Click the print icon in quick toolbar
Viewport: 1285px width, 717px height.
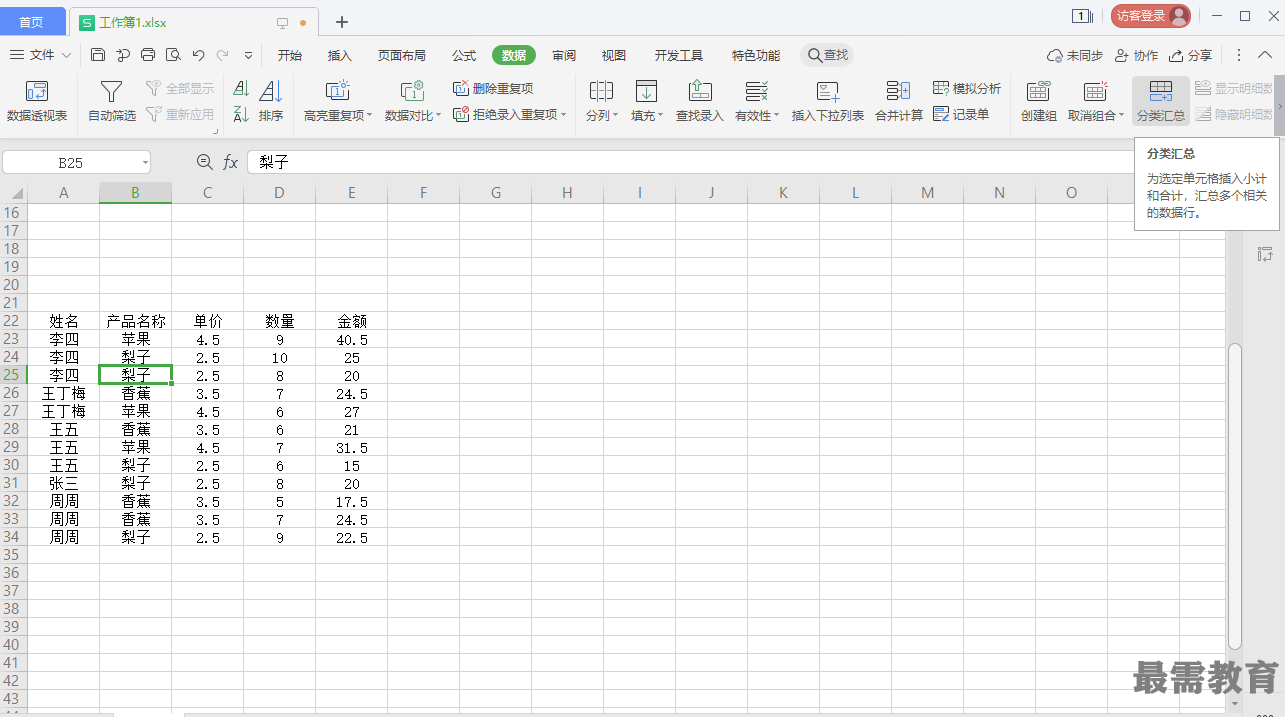[148, 55]
